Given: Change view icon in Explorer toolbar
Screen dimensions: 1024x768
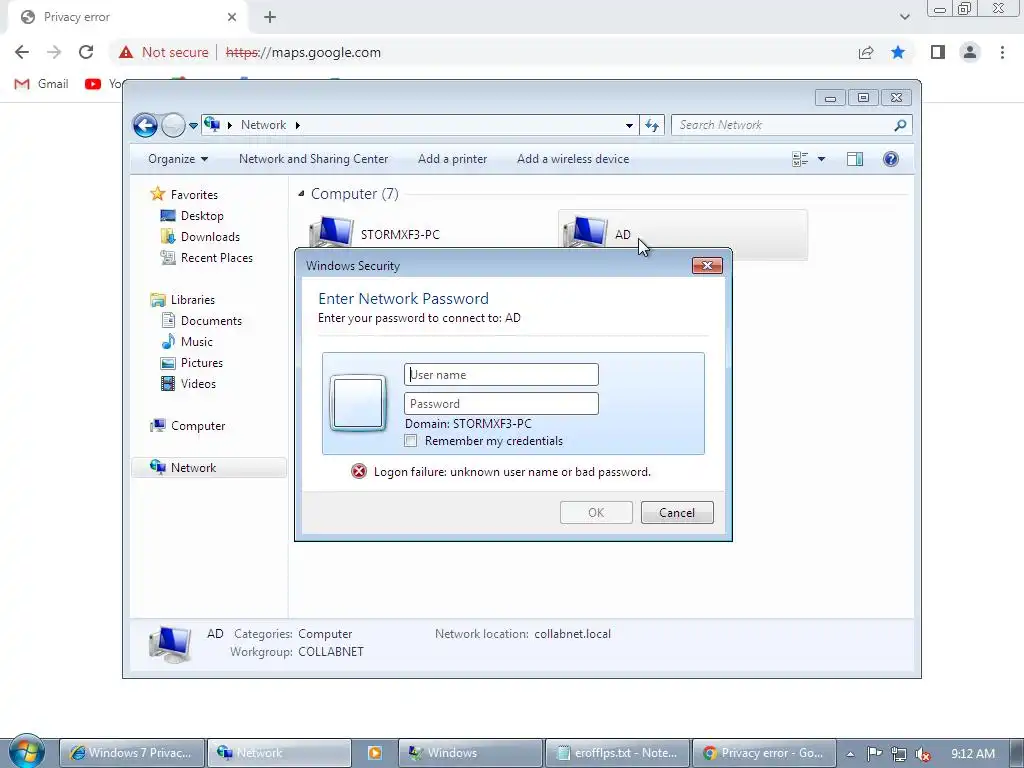Looking at the screenshot, I should pyautogui.click(x=800, y=159).
